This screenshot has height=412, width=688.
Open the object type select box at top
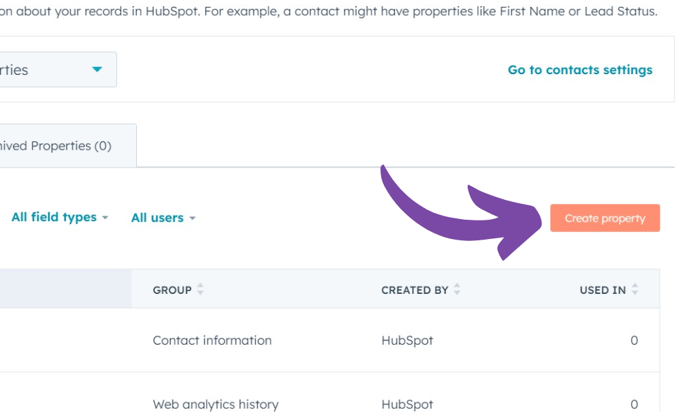pyautogui.click(x=56, y=70)
